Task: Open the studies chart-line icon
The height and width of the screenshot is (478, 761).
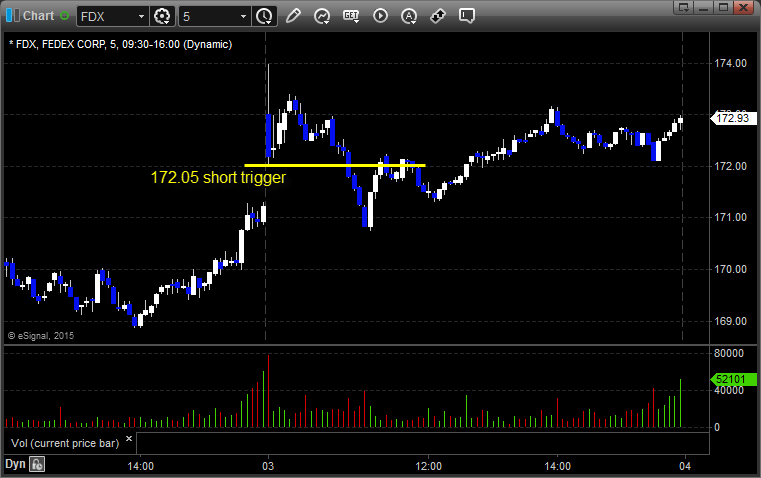Action: [322, 16]
